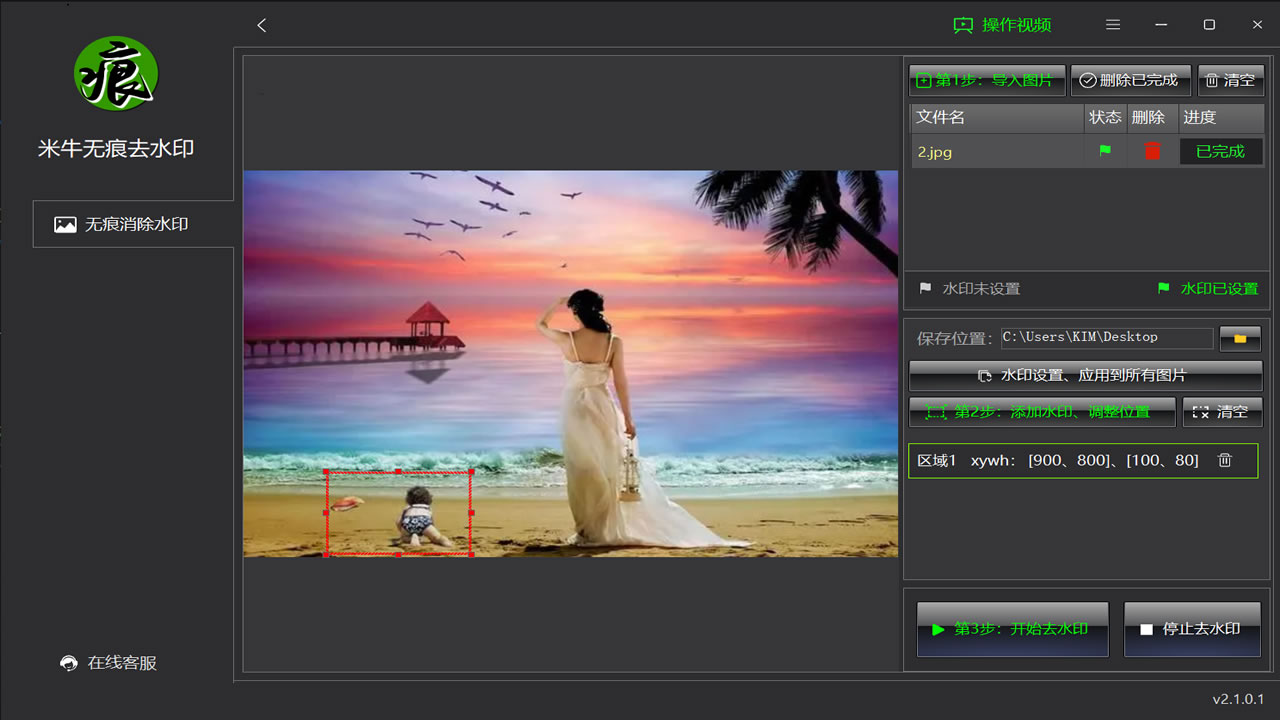Click 删除已完成 button
Screen dimensions: 1280x720
click(x=1130, y=80)
